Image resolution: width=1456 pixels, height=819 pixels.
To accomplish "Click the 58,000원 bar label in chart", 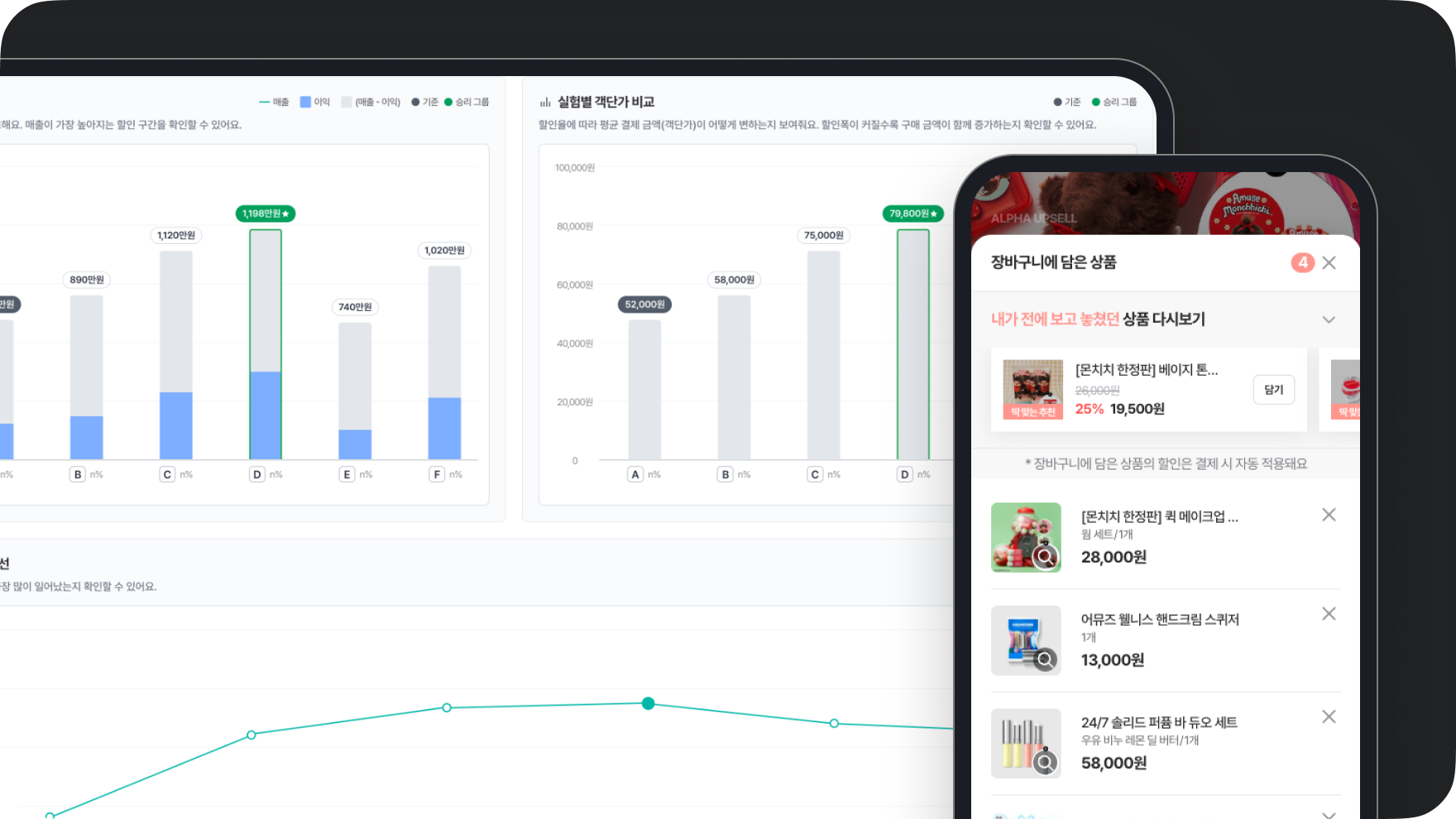I will 735,280.
